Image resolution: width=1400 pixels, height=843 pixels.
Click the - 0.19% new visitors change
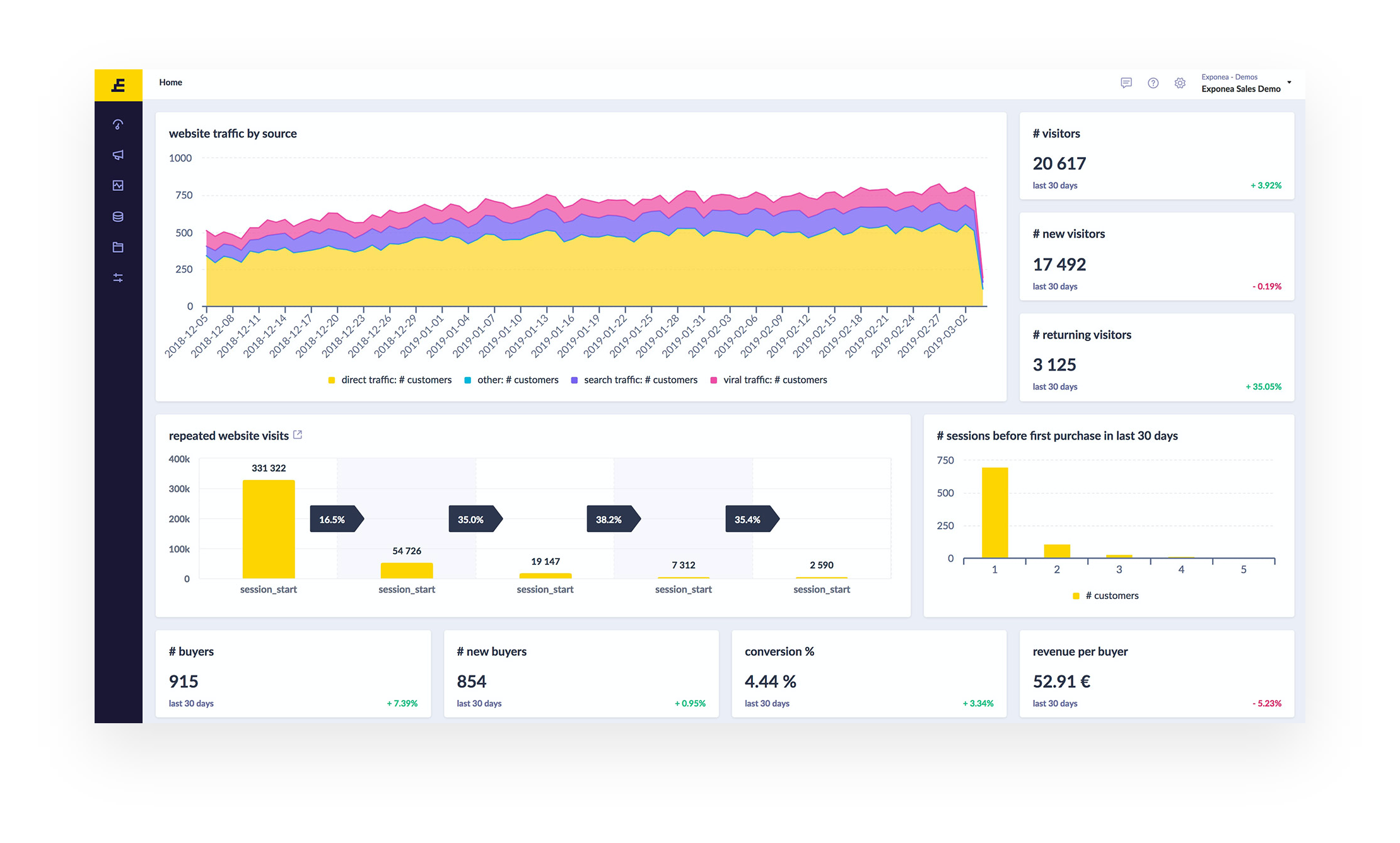coord(1267,286)
